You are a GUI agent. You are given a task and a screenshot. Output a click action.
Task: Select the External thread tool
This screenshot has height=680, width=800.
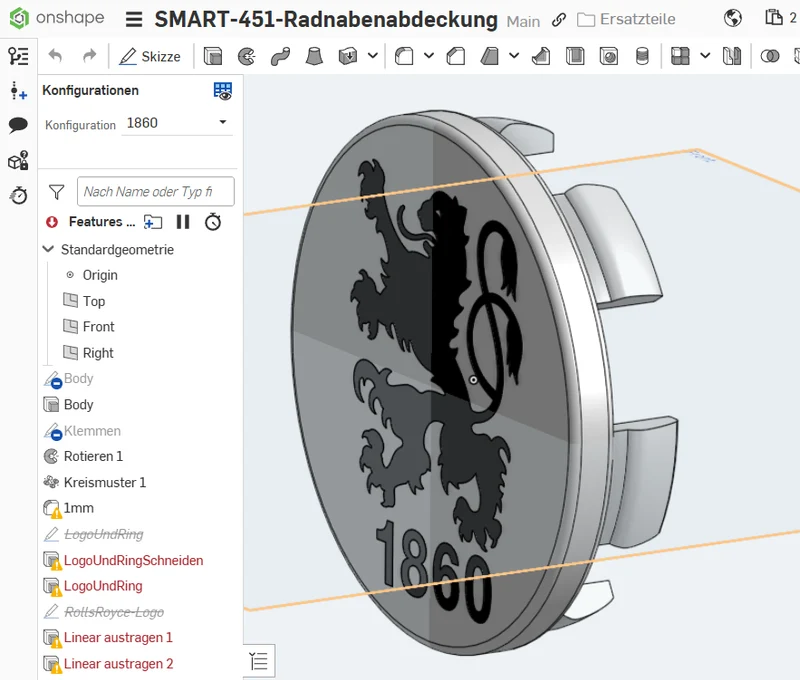tap(642, 56)
